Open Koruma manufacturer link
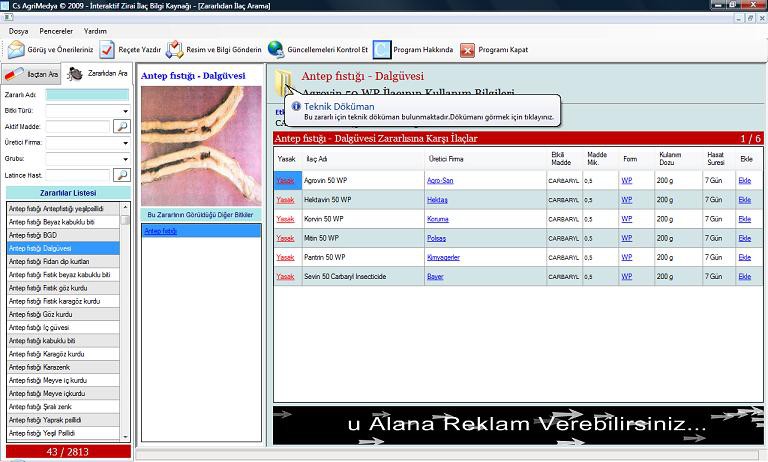Screen dimensions: 768x462 pyautogui.click(x=437, y=219)
